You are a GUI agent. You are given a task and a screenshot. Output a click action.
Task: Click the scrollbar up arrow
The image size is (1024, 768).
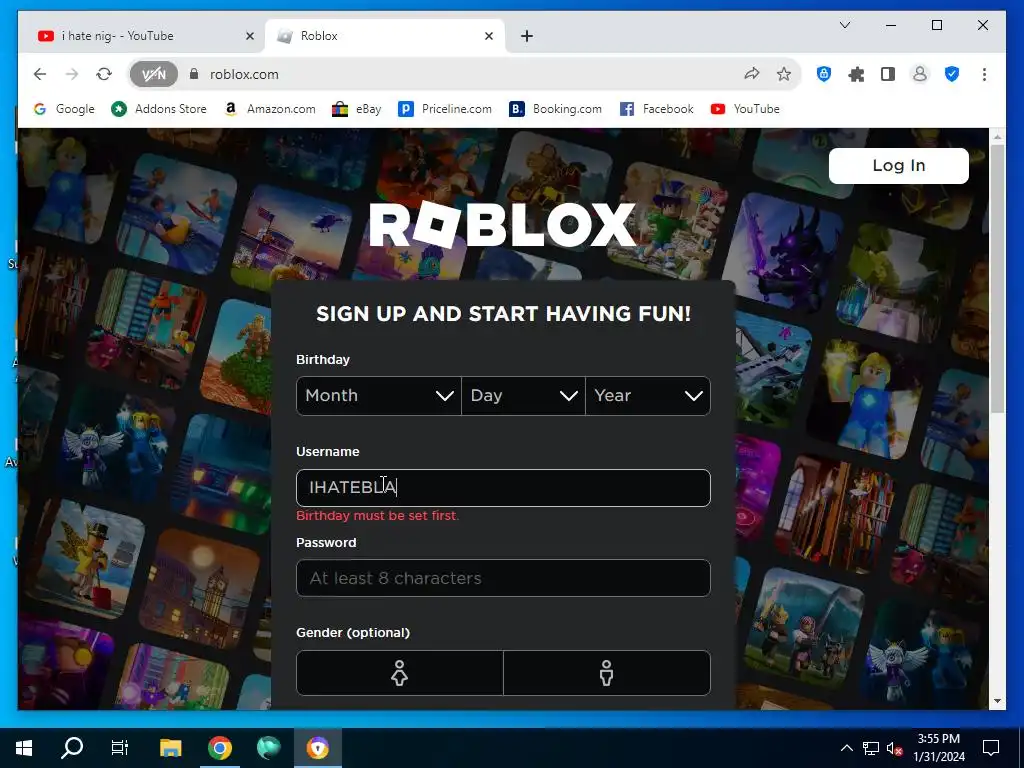(x=997, y=136)
